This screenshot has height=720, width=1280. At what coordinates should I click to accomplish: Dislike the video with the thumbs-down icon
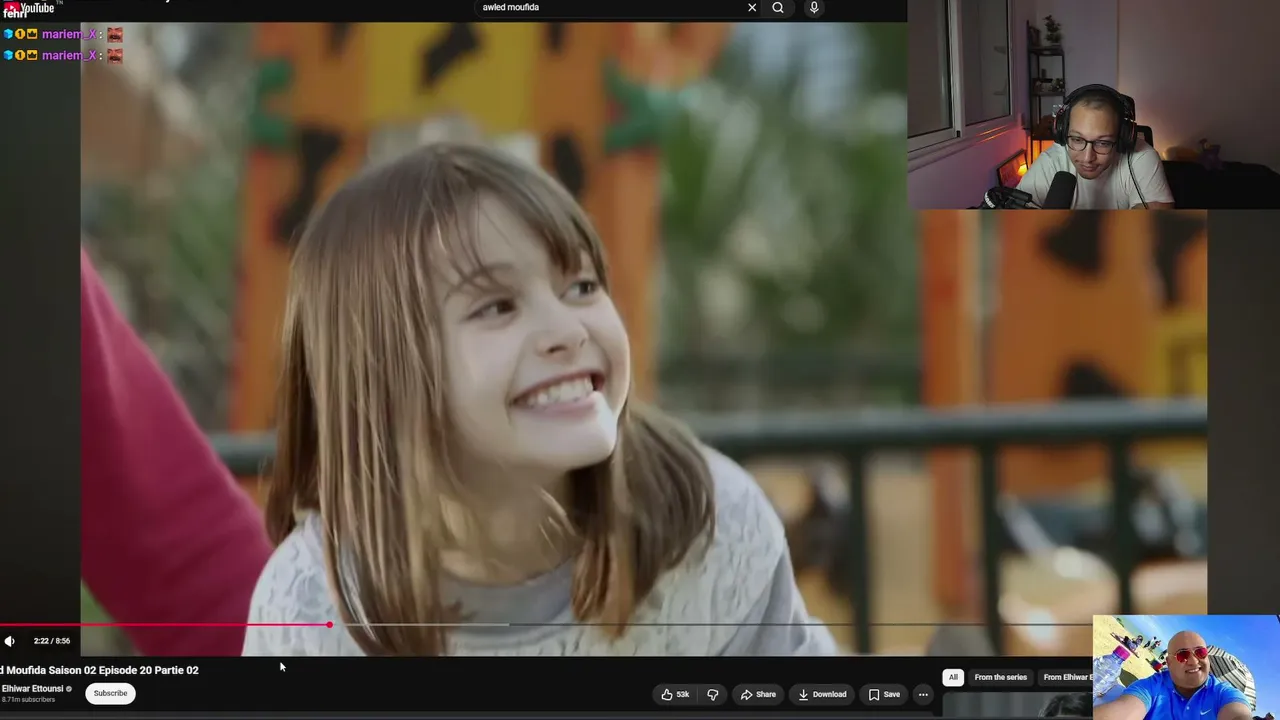coord(713,694)
